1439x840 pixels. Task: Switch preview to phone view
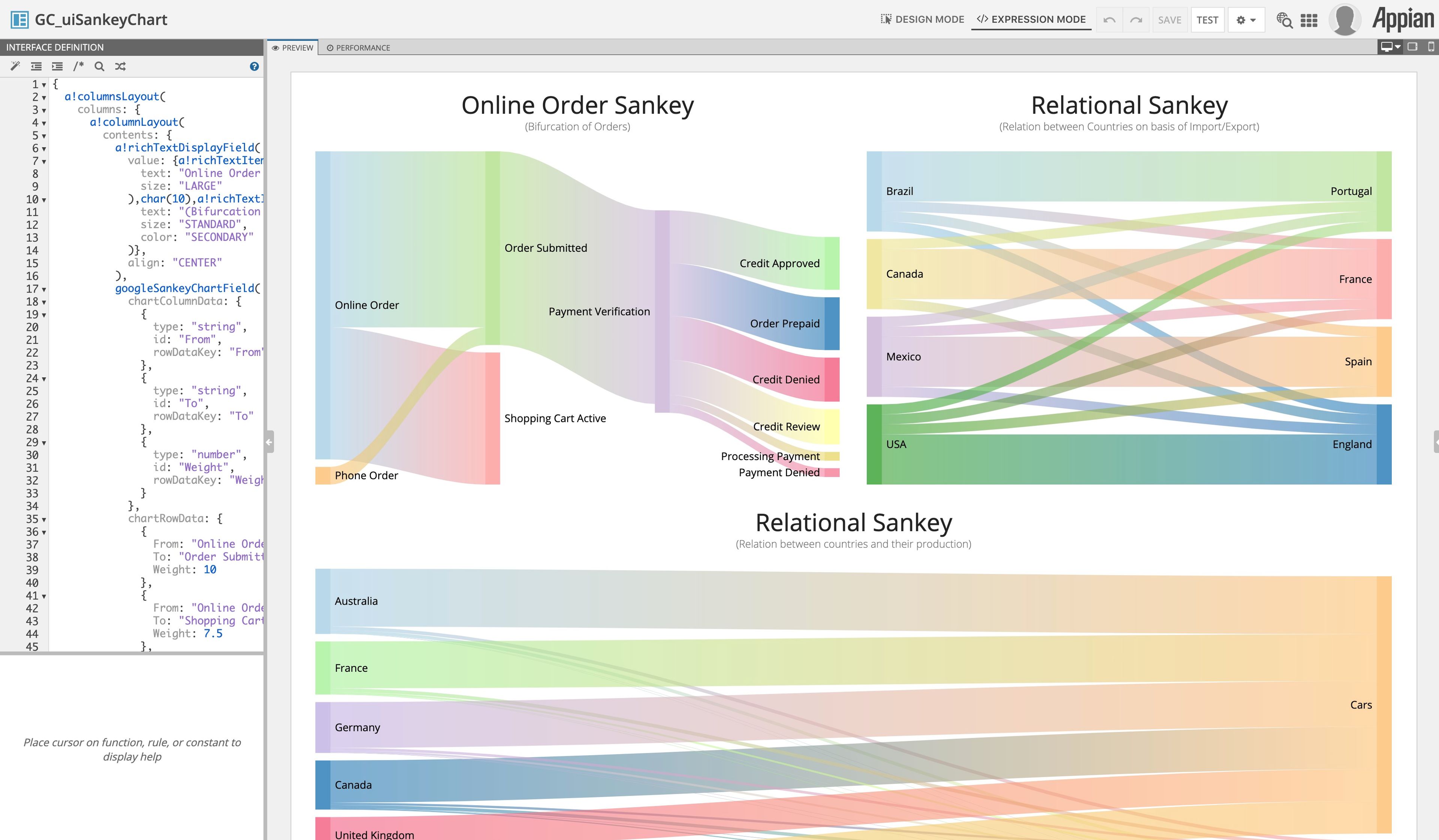coord(1430,47)
